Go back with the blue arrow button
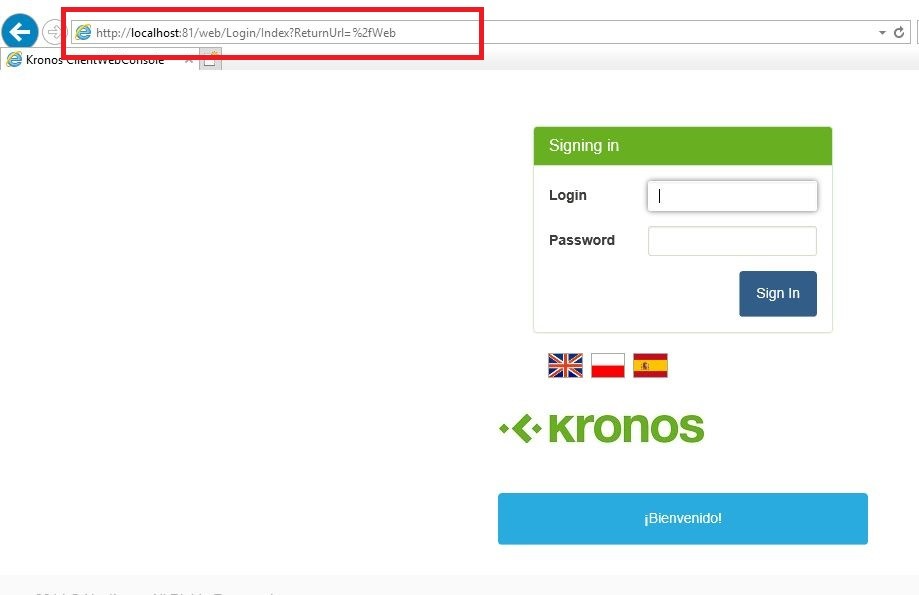919x595 pixels. (x=20, y=32)
